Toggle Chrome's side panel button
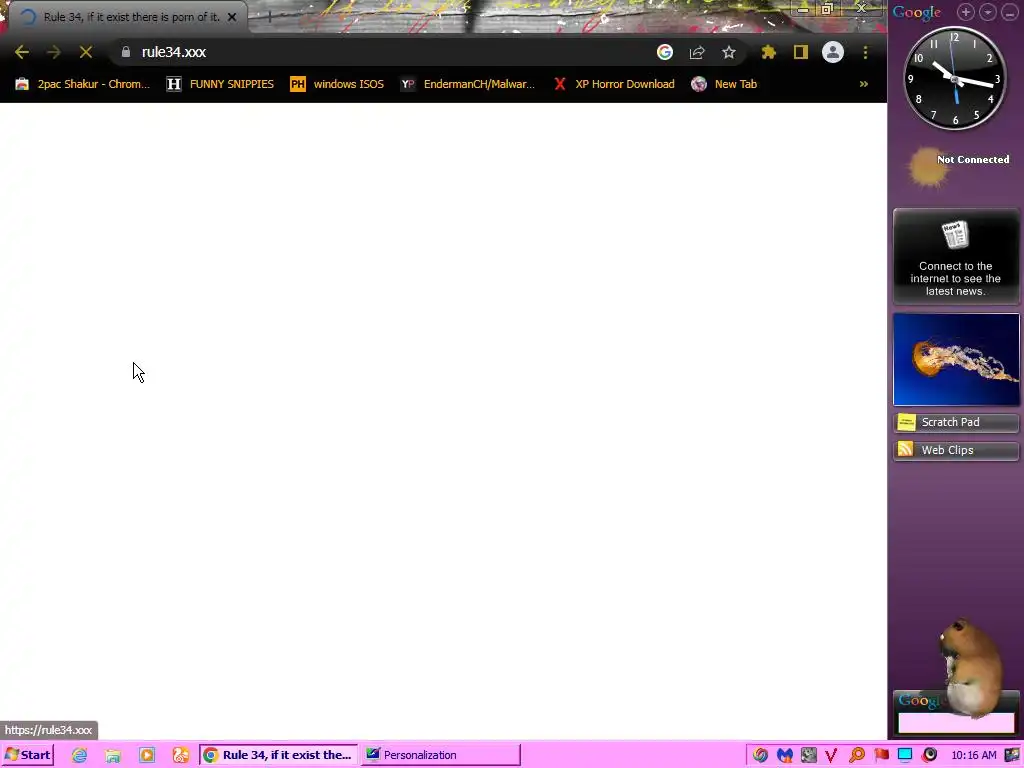This screenshot has width=1024, height=768. point(801,52)
